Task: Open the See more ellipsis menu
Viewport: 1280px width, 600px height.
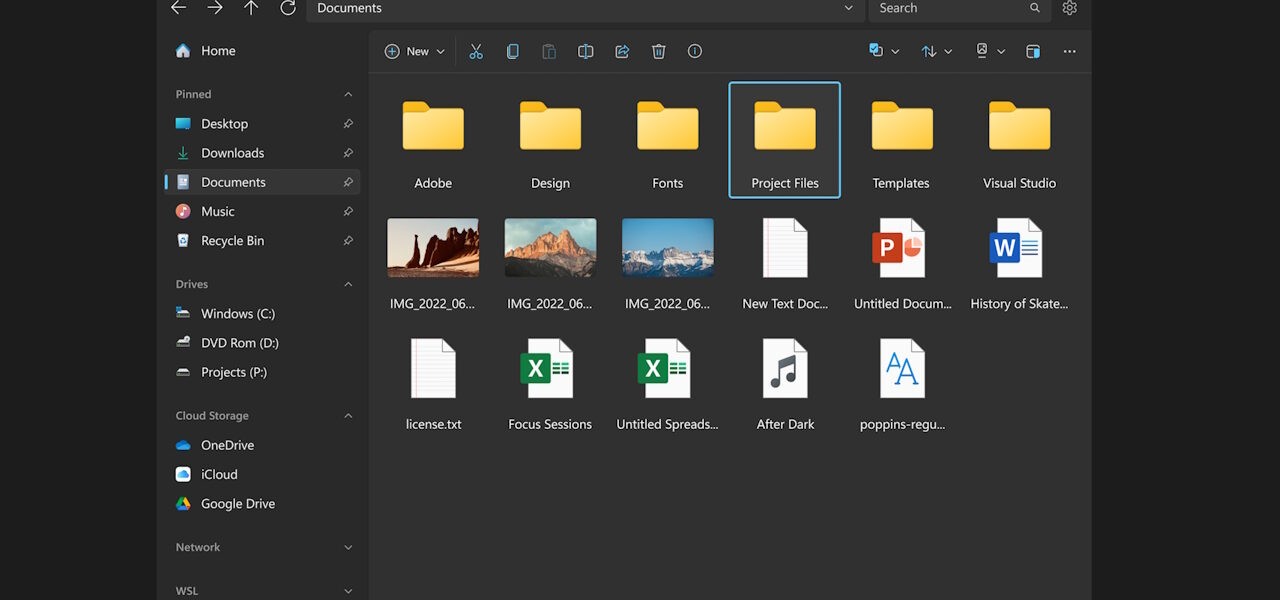Action: 1069,51
